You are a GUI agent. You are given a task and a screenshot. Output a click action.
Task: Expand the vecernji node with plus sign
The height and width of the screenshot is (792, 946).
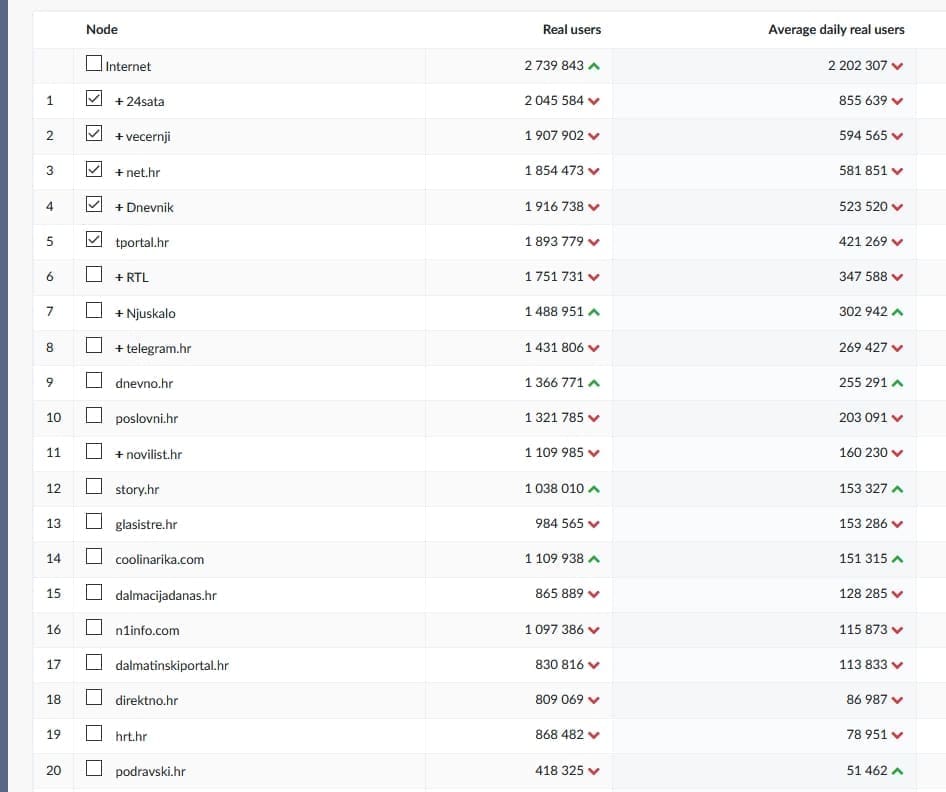pos(119,136)
